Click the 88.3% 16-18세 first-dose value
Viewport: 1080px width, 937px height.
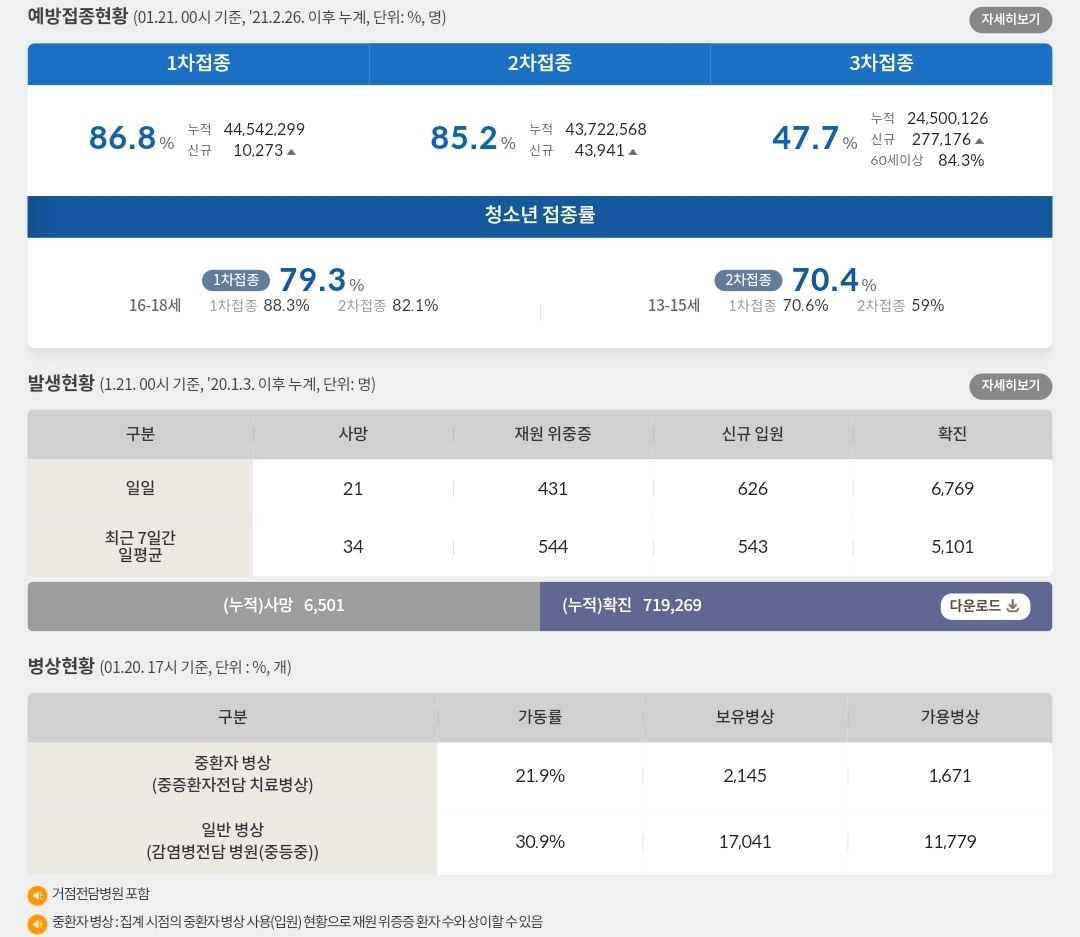tap(286, 305)
